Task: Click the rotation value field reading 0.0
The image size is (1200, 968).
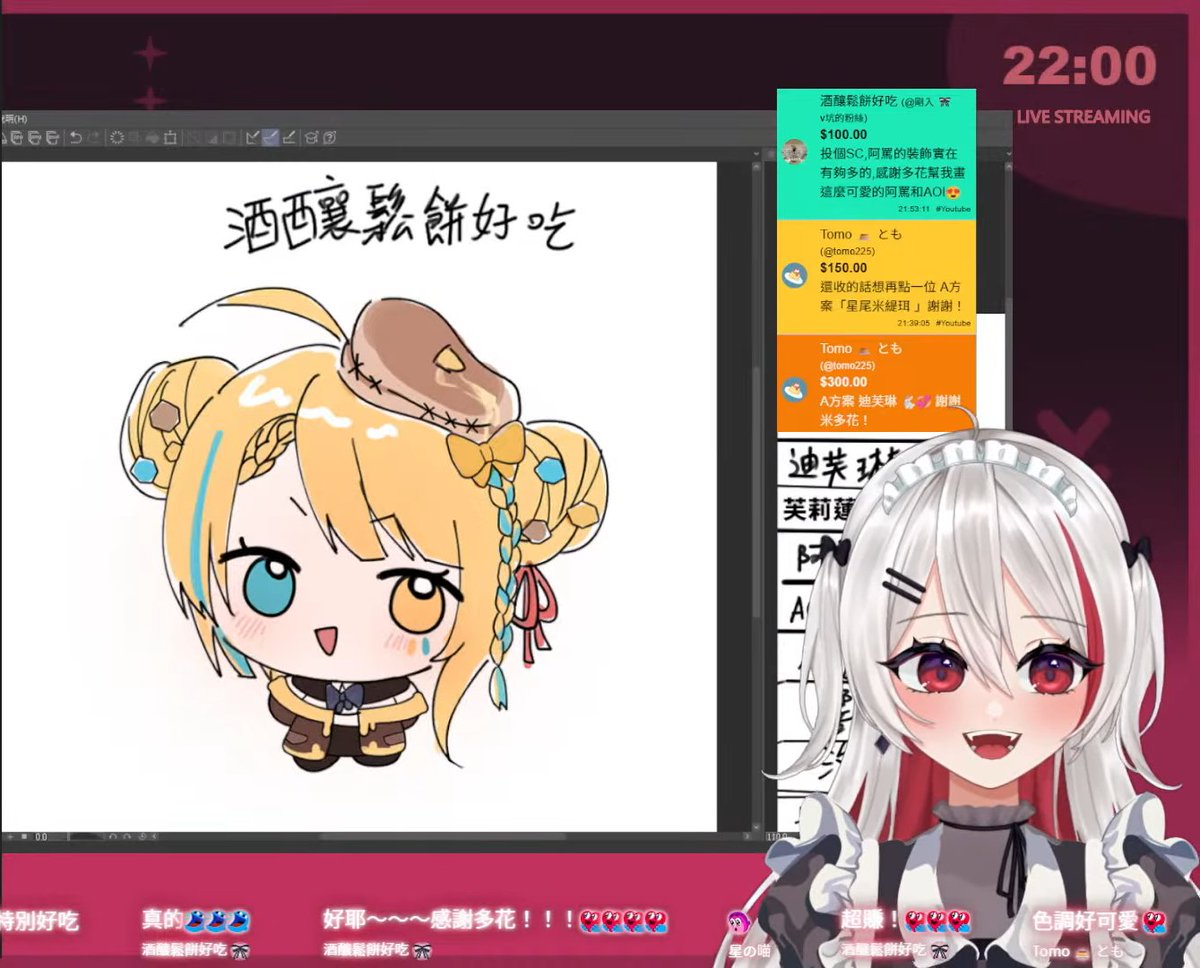Action: pyautogui.click(x=41, y=837)
